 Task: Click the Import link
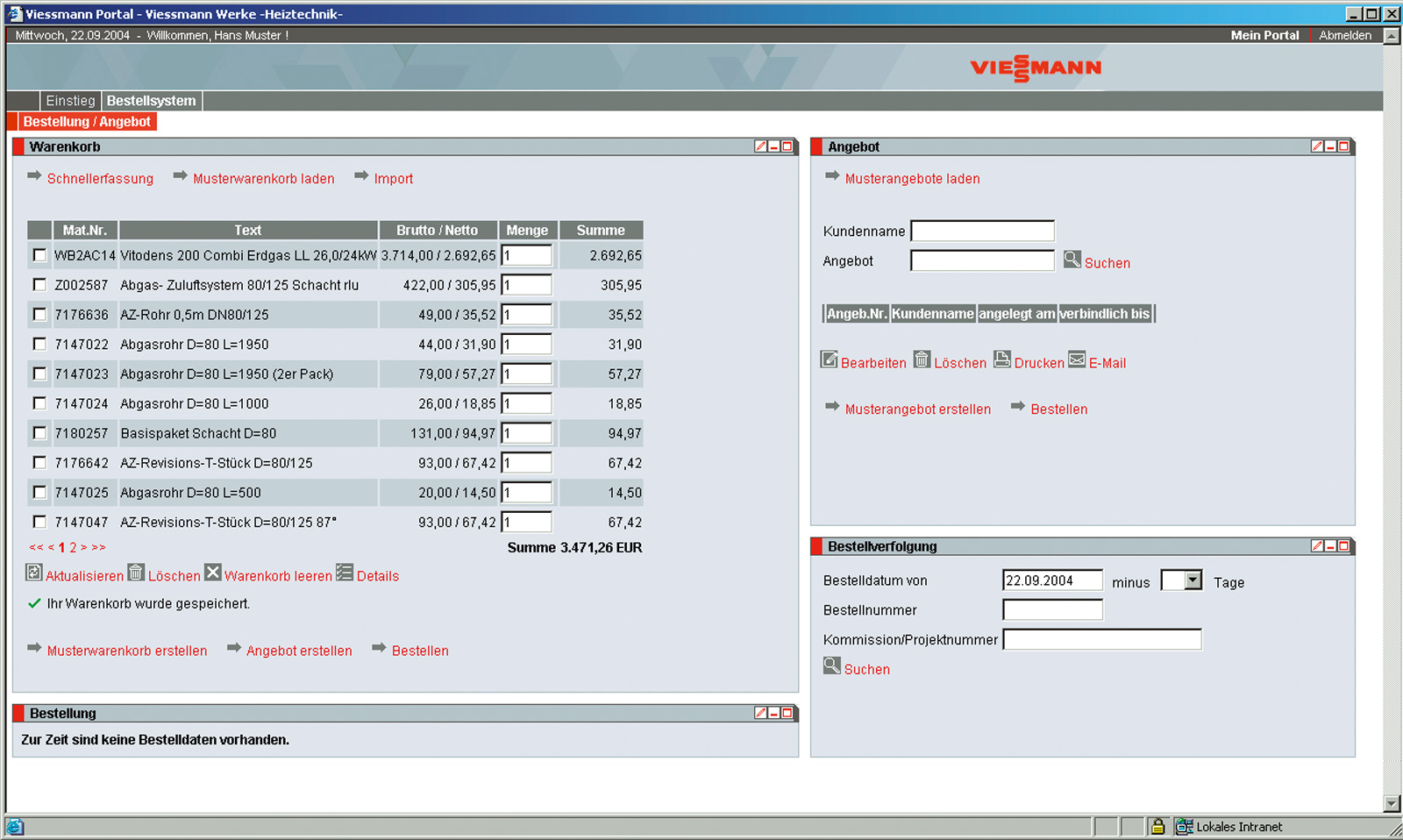click(393, 179)
